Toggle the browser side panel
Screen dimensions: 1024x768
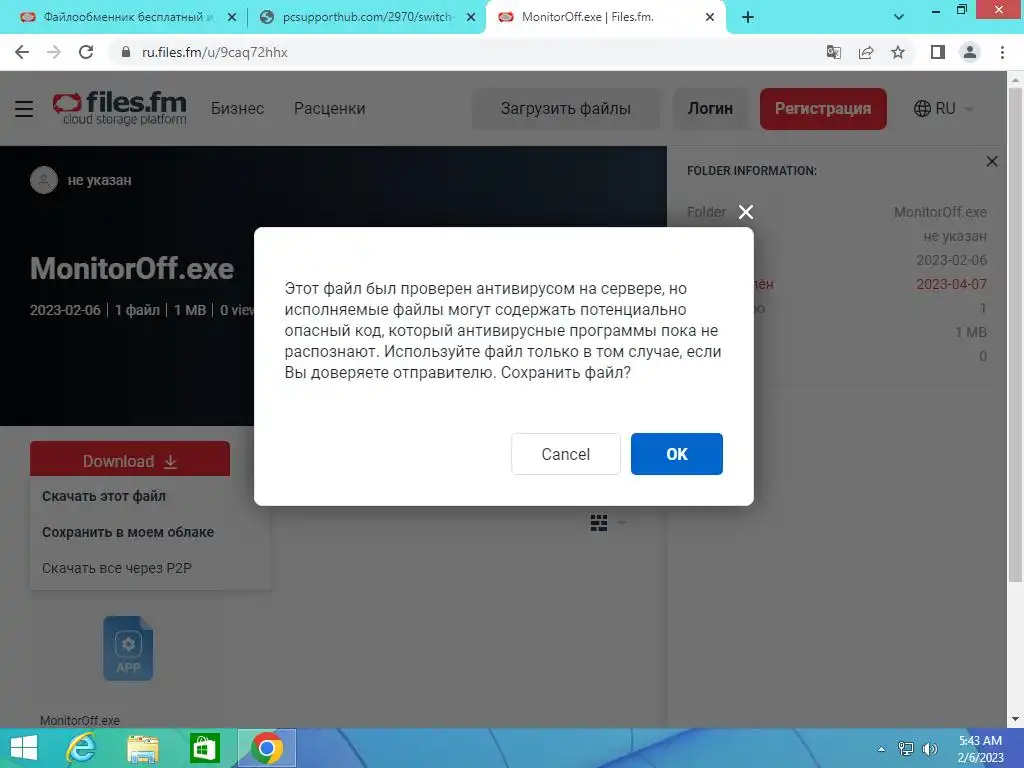click(938, 52)
